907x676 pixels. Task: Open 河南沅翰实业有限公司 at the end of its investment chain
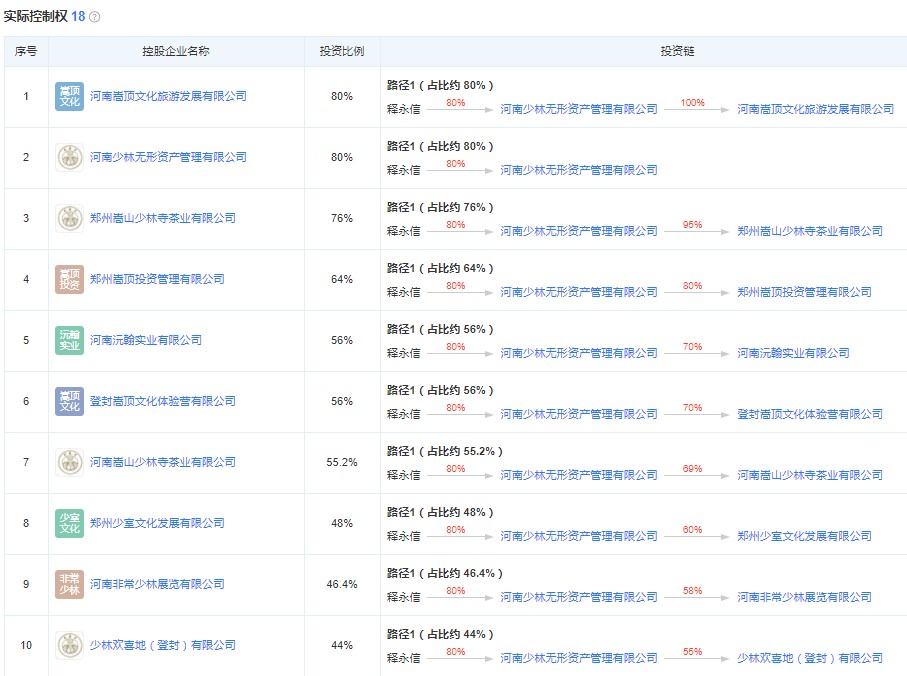click(x=793, y=353)
